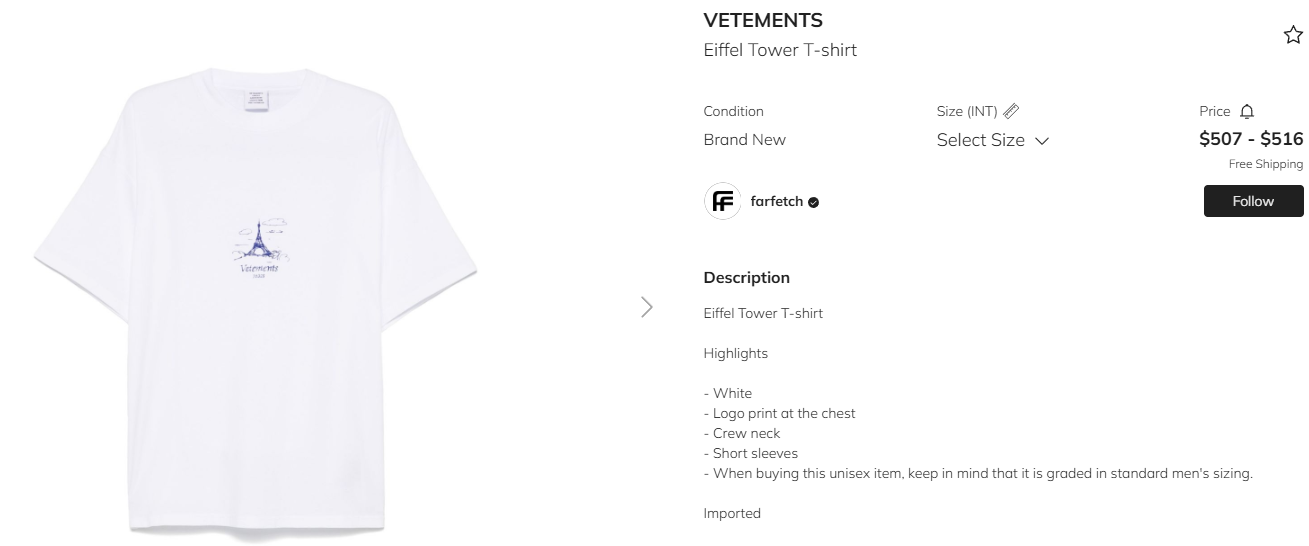Click the Price label
1309x546 pixels.
1215,111
